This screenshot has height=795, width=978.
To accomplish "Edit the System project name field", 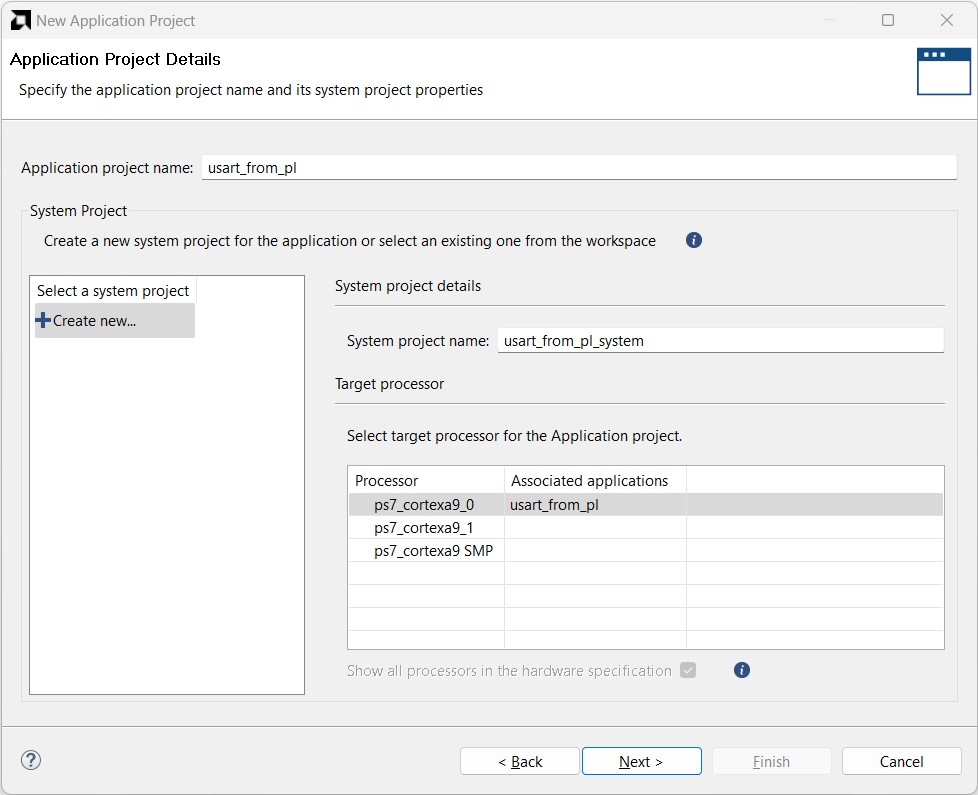I will (720, 340).
